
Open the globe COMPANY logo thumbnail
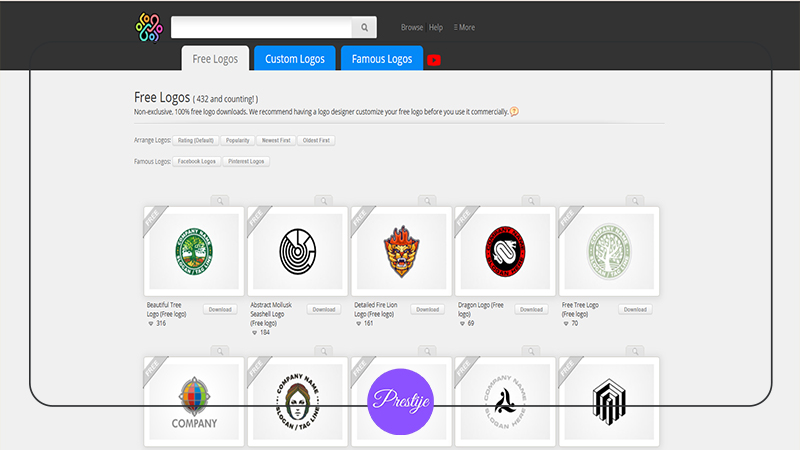point(194,402)
